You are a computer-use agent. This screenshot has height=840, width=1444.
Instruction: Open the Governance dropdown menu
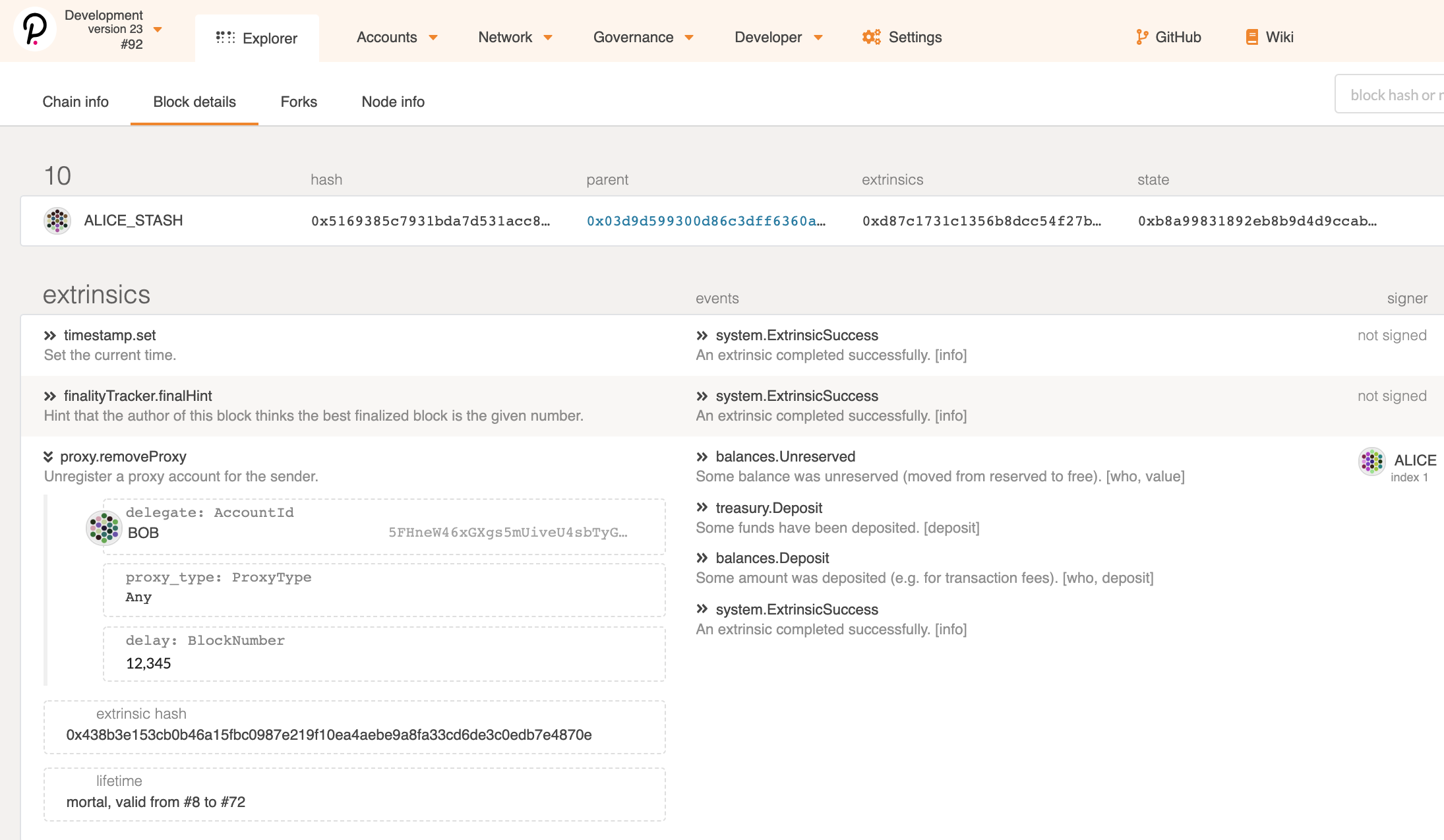643,38
